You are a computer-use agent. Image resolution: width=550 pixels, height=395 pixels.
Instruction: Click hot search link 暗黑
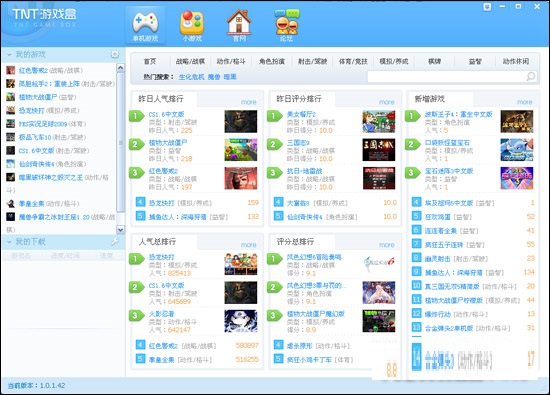tap(230, 77)
